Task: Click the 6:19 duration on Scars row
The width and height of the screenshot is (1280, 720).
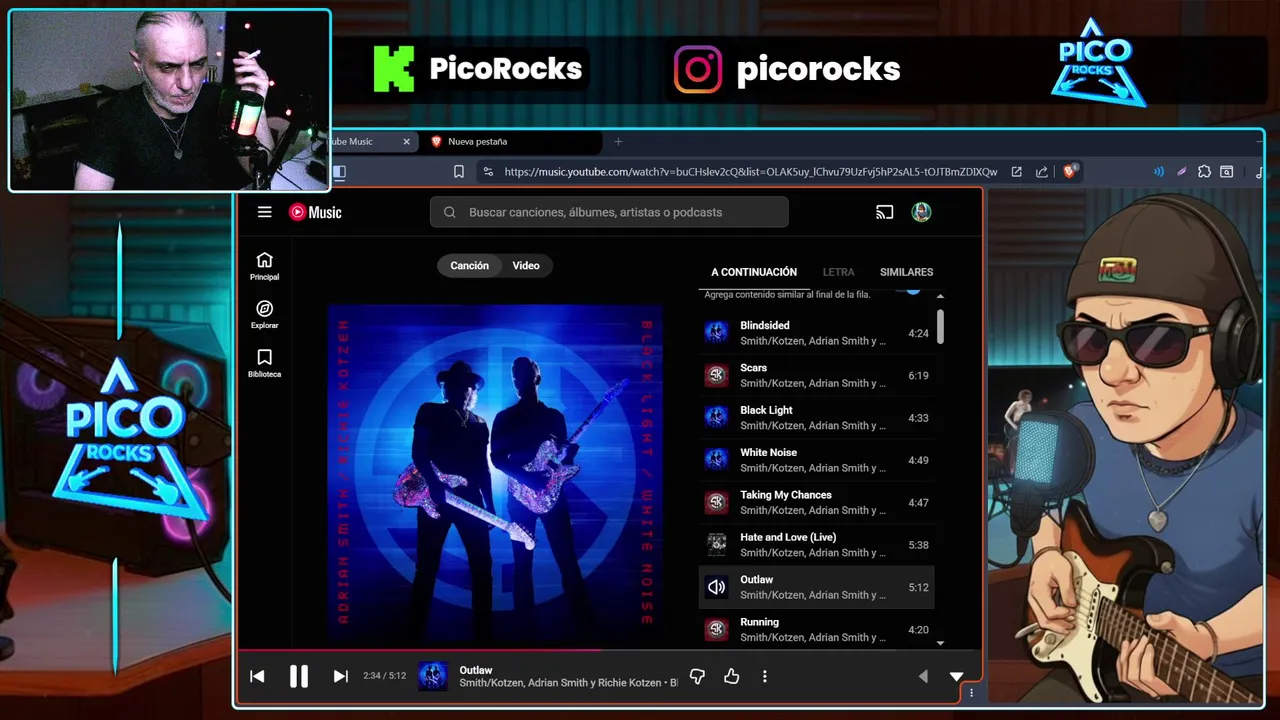Action: 918,376
